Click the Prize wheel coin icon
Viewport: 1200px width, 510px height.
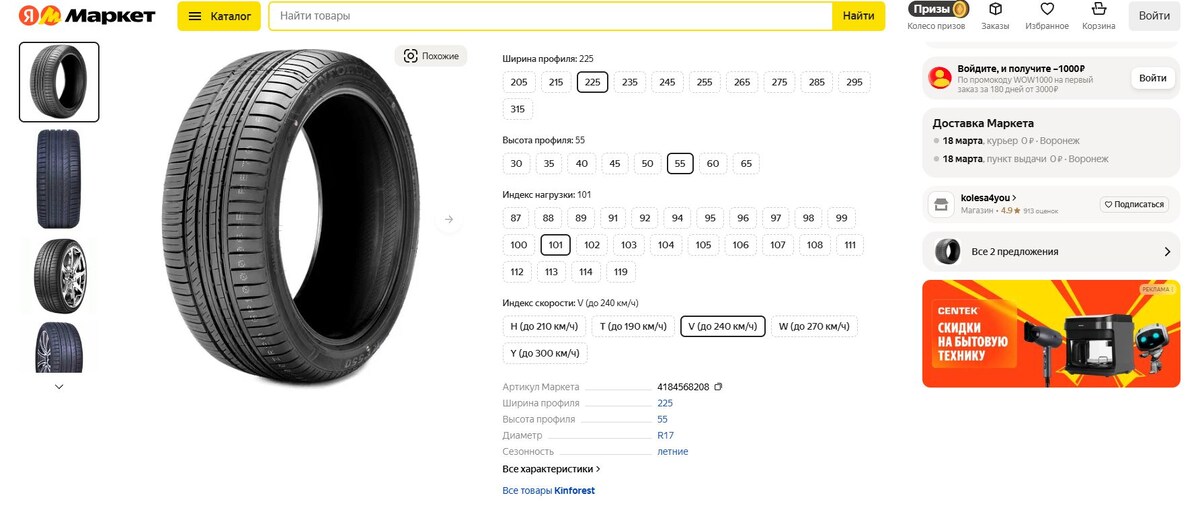click(x=959, y=10)
